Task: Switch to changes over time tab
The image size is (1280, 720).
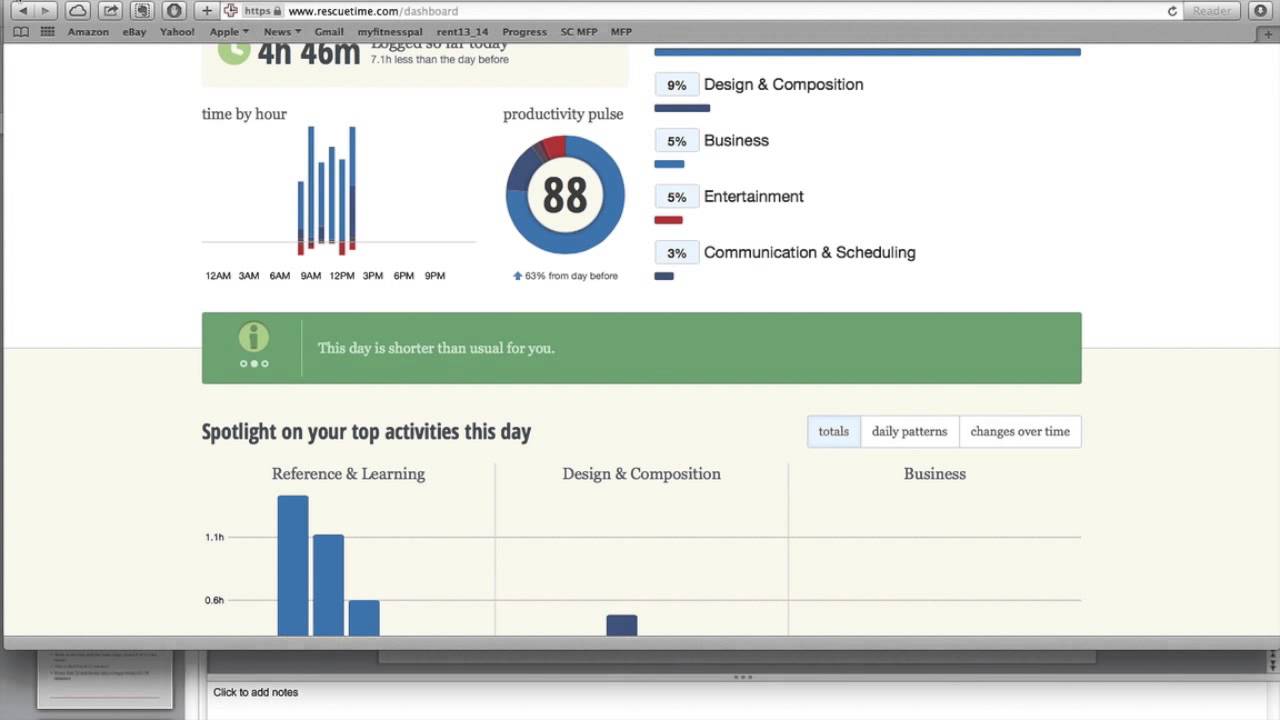Action: coord(1020,432)
